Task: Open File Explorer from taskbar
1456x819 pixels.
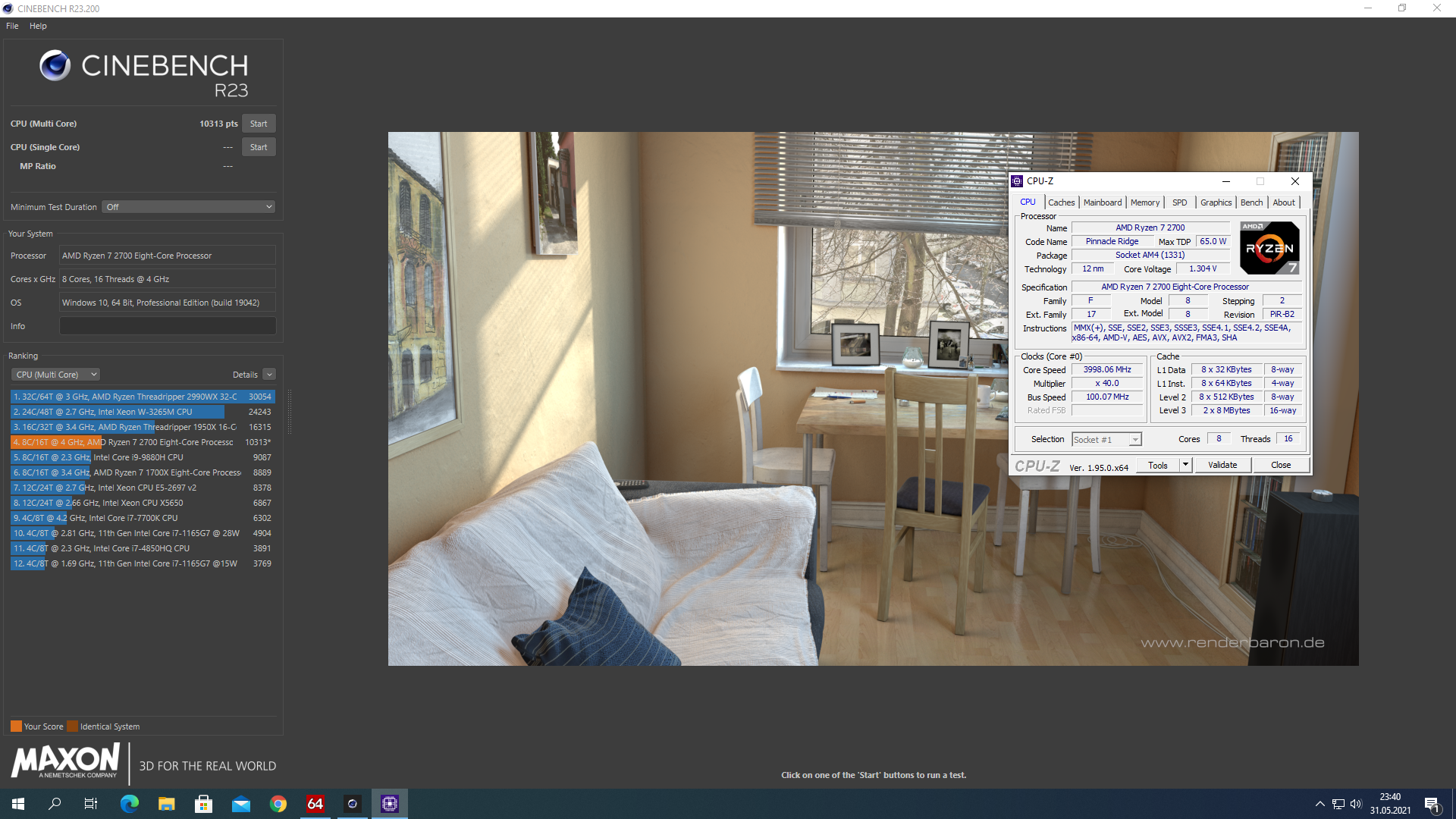Action: (167, 804)
